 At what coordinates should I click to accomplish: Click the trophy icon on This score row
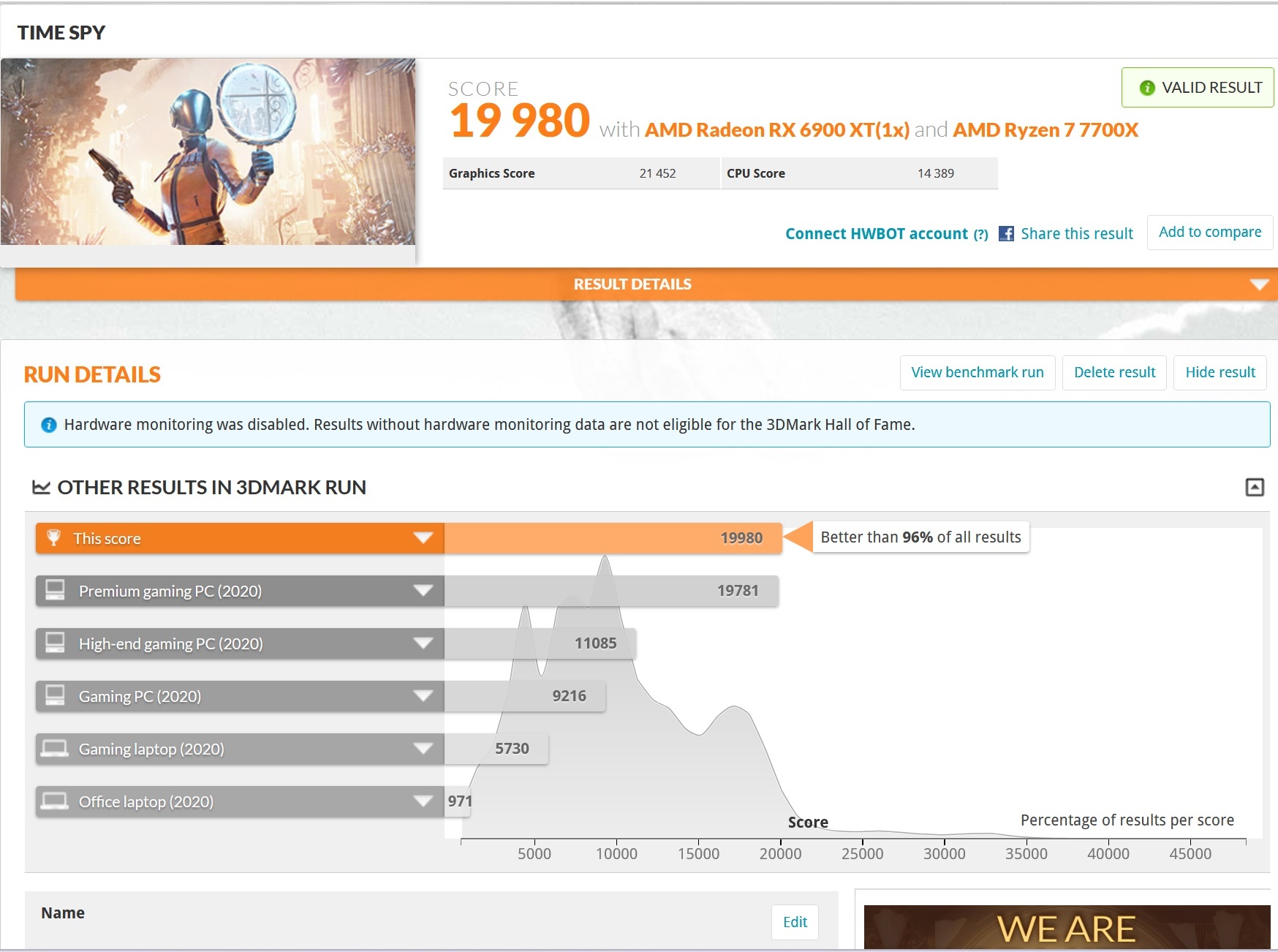point(54,538)
